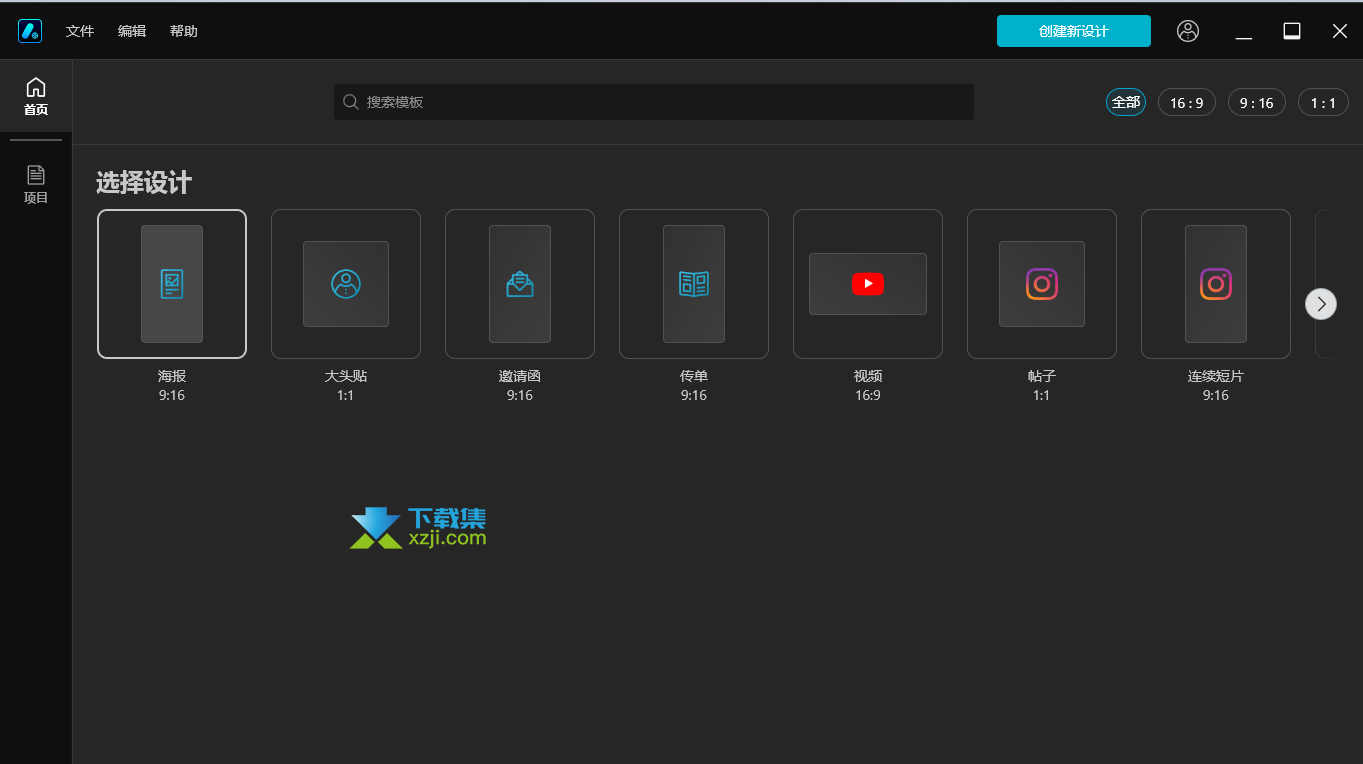Filter templates by 9:16 ratio
The image size is (1363, 764).
click(x=1257, y=102)
